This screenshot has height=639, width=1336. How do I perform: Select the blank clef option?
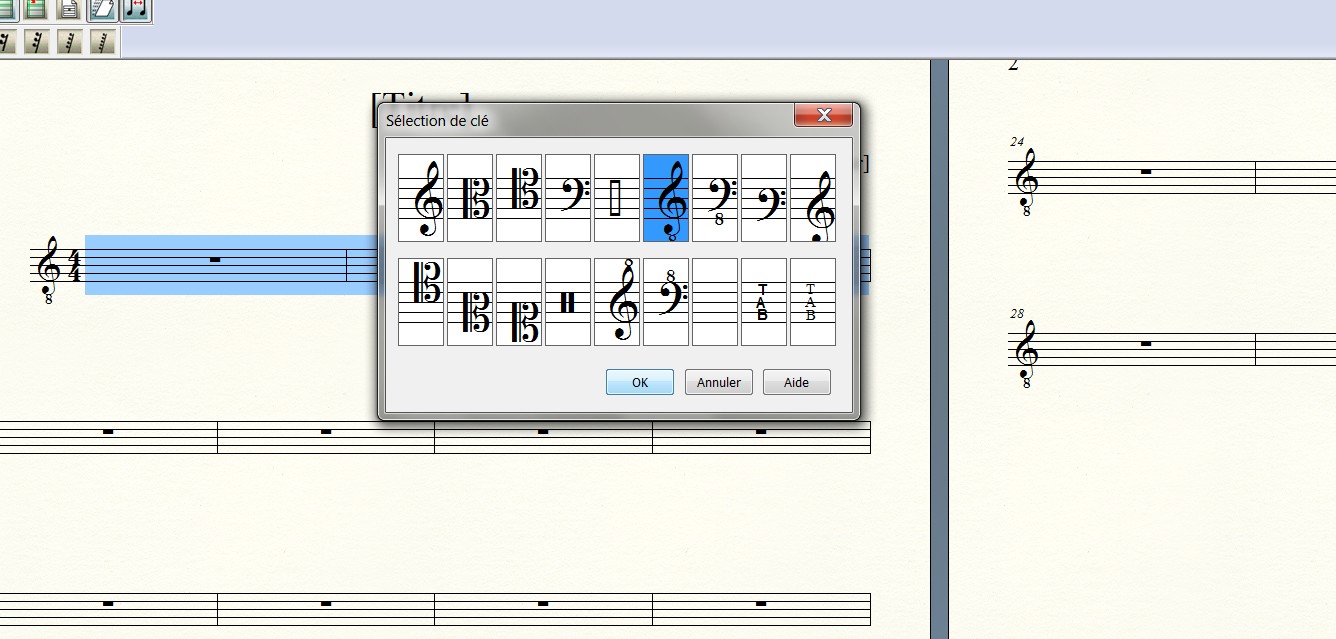point(715,302)
